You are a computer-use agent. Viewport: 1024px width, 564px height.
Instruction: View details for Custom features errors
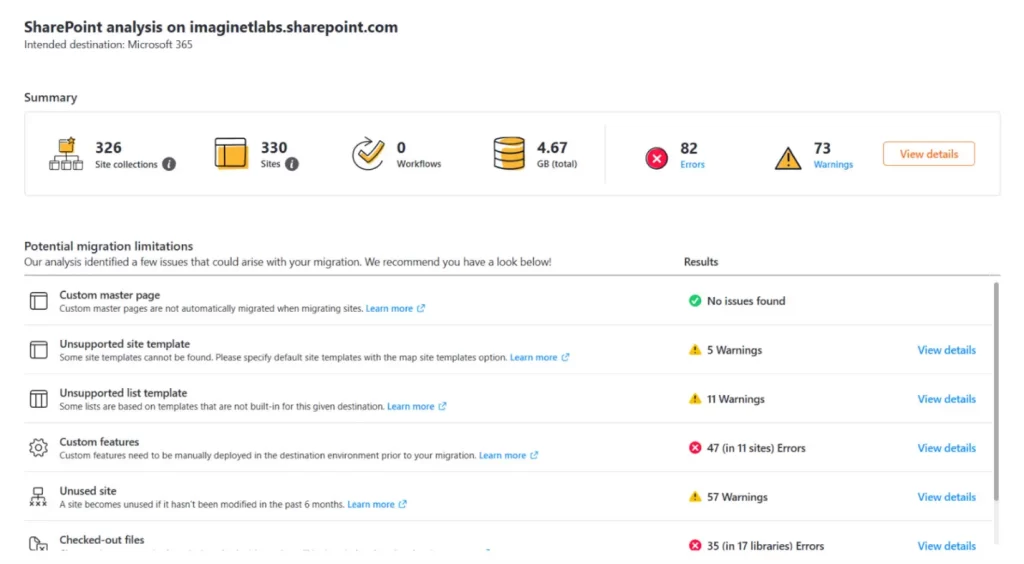click(946, 448)
